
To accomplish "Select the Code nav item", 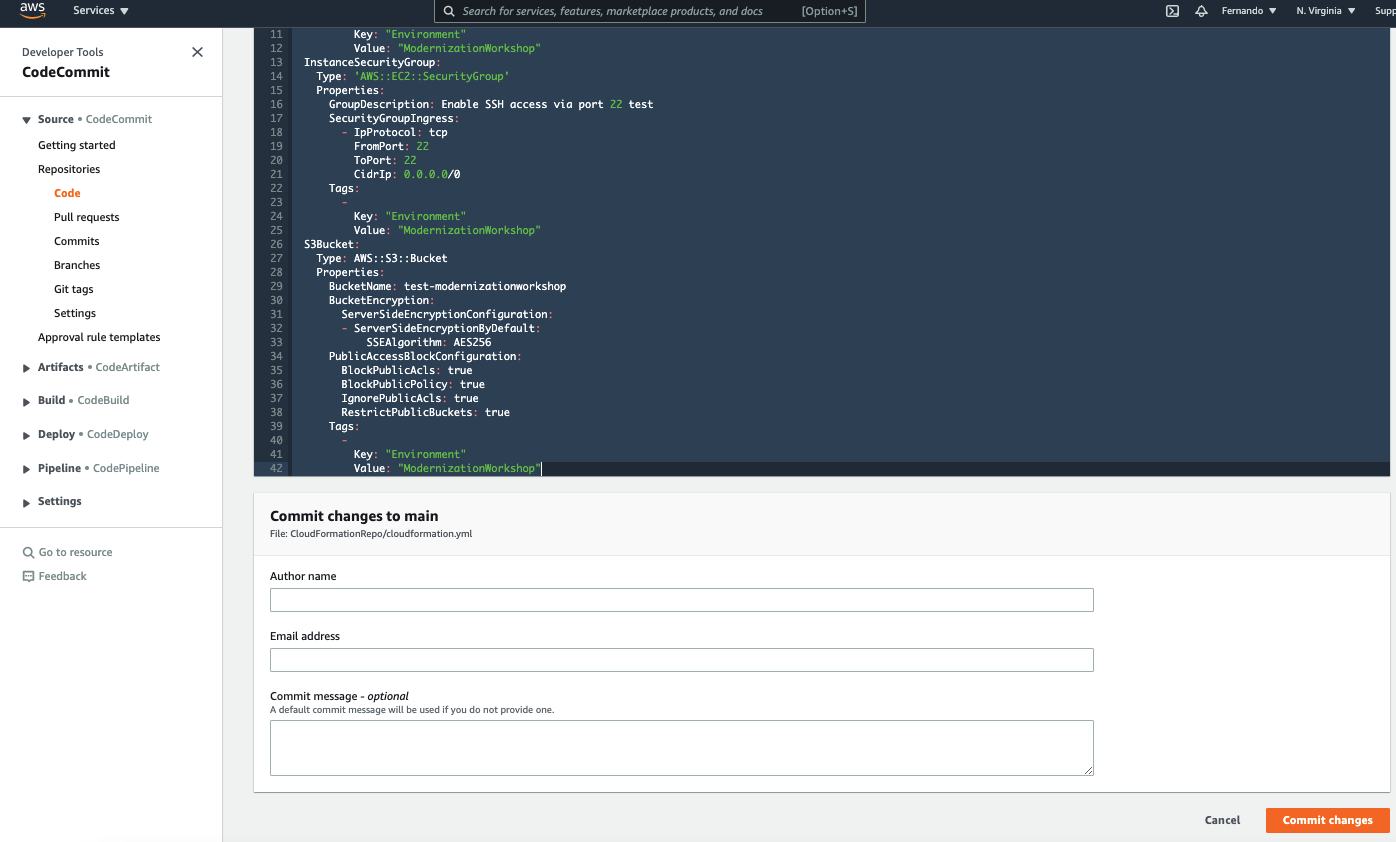I will 67,193.
